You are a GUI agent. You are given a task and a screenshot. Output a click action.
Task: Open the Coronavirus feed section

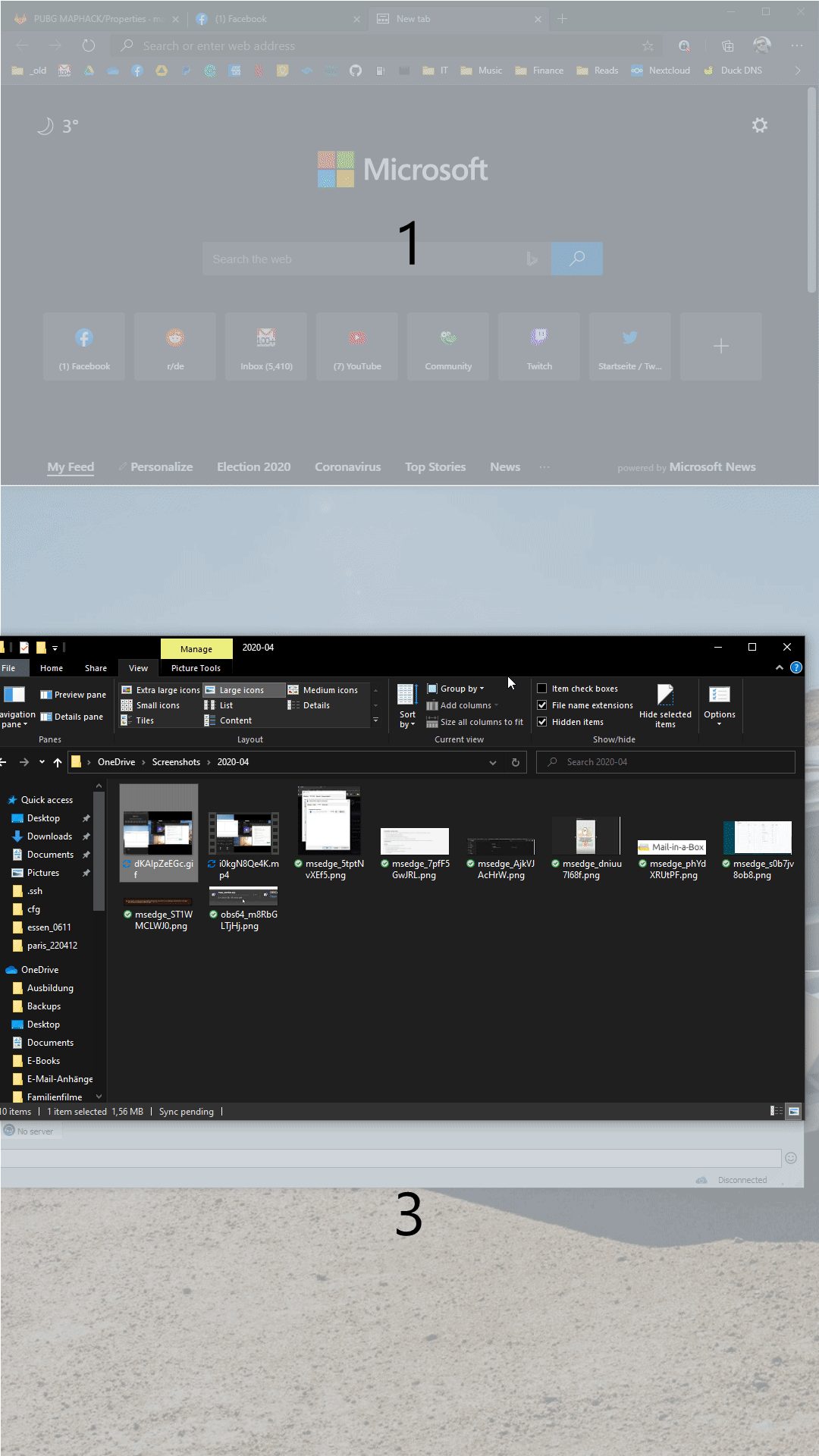(347, 467)
